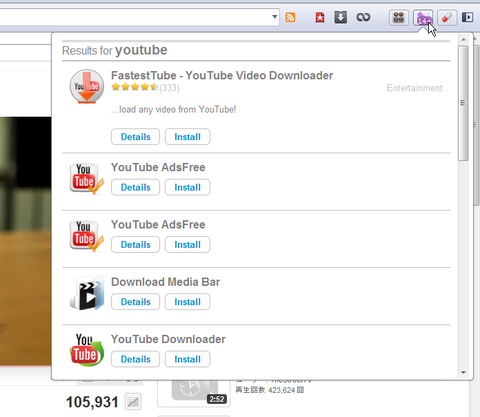Install the first YouTube AdsFree extension
This screenshot has width=480, height=417.
coord(187,187)
